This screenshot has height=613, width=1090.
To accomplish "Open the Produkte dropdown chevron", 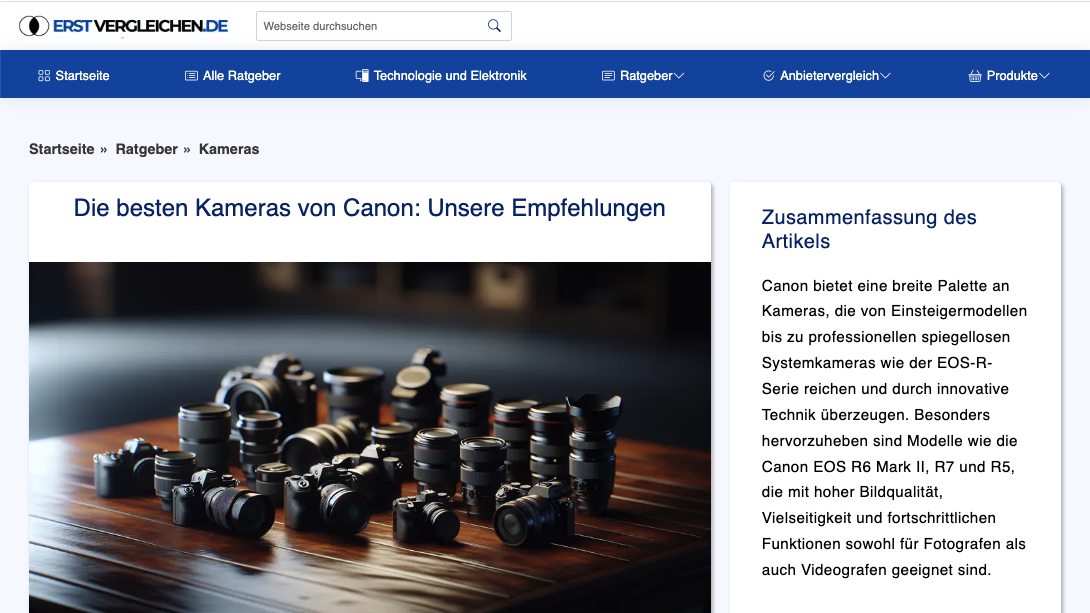I will [x=1045, y=74].
